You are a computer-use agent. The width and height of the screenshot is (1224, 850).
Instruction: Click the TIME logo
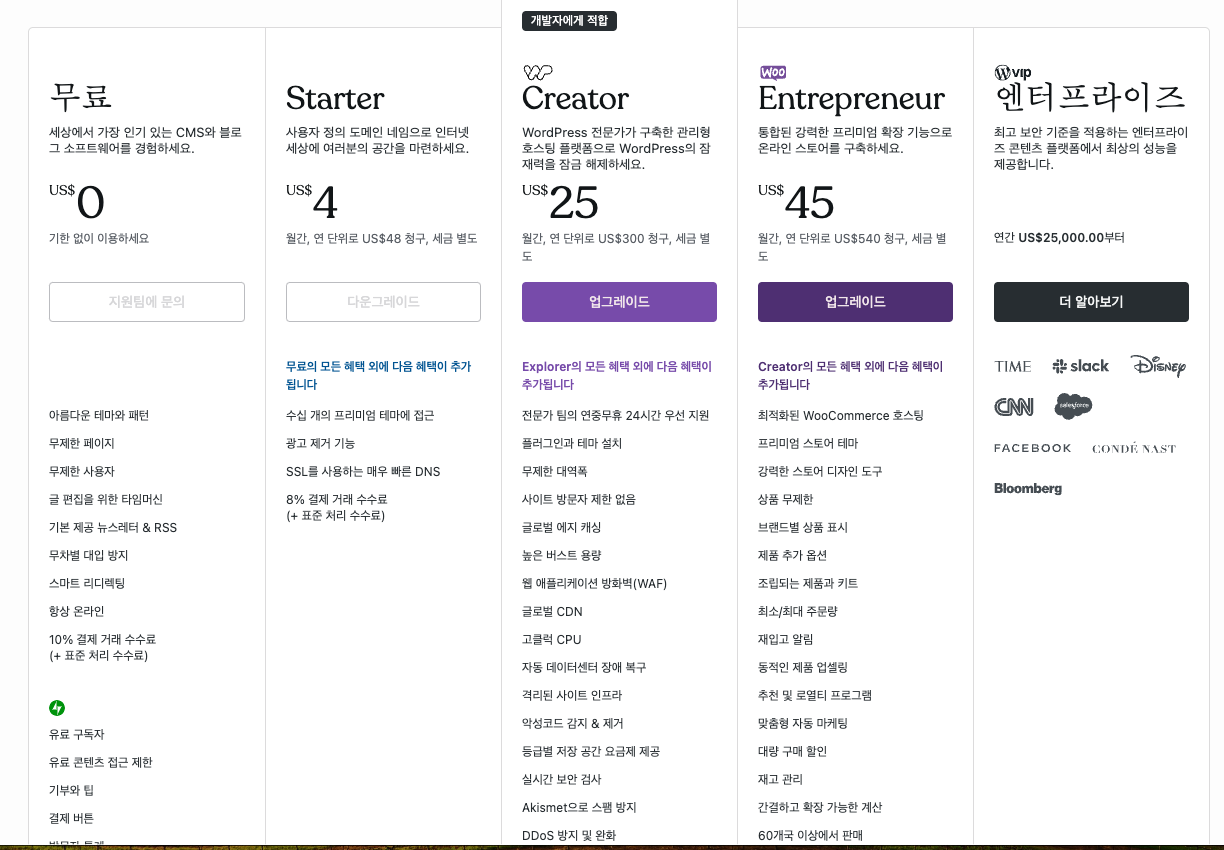1012,367
